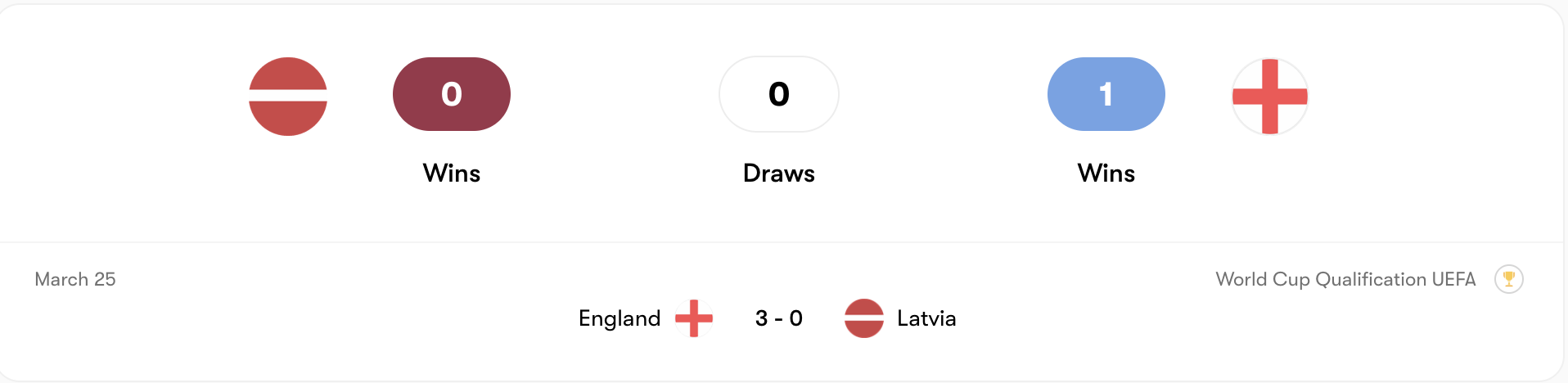
Task: Click the March 25 match date
Action: (75, 279)
